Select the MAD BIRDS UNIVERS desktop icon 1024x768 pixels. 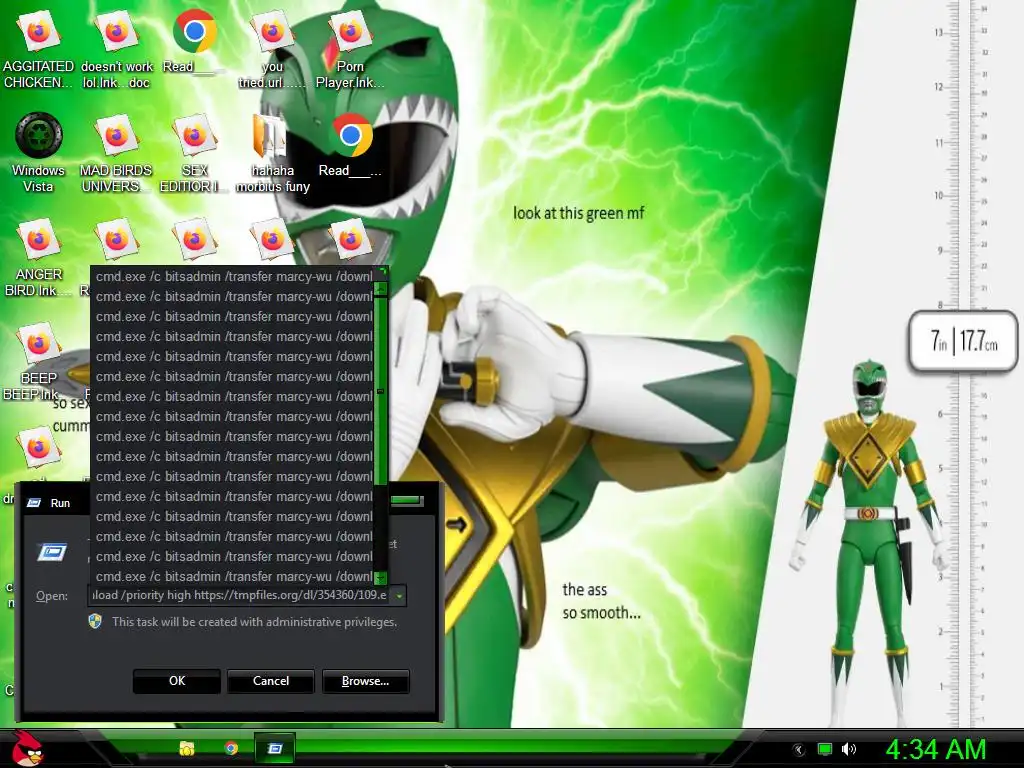pyautogui.click(x=116, y=153)
